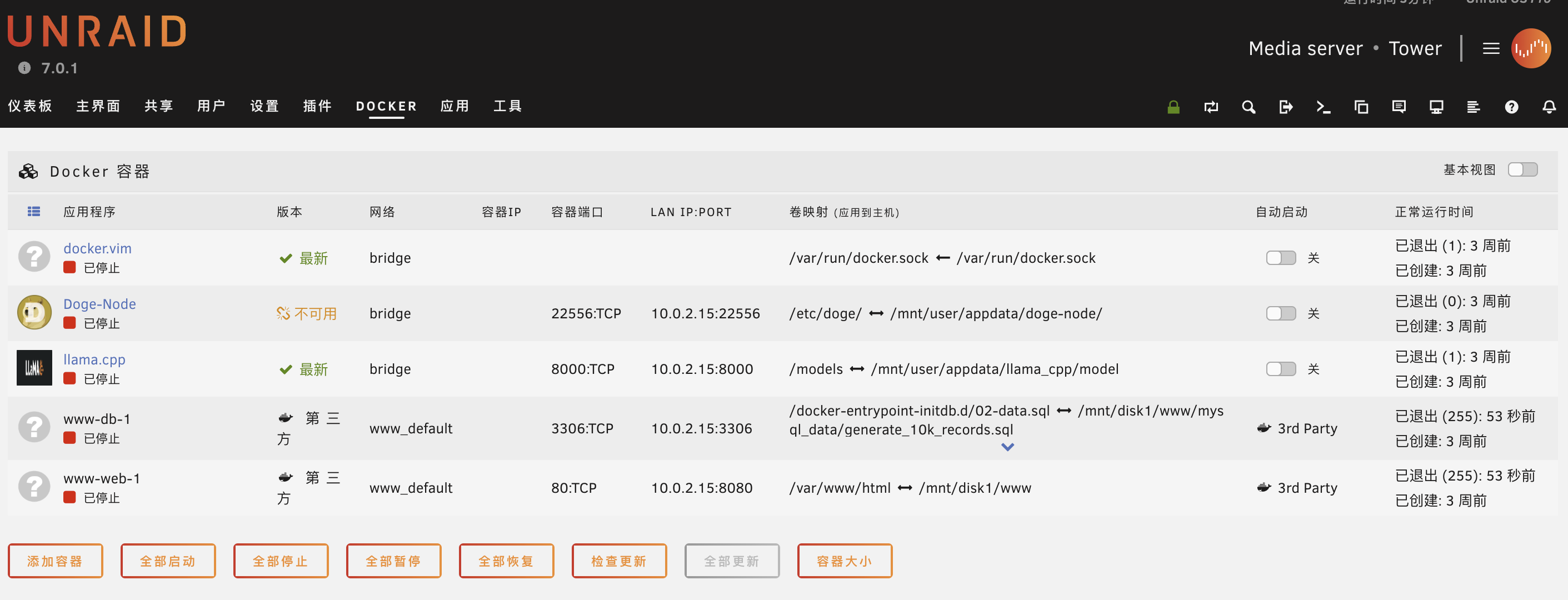Click the Doge-Node 不可用 version status
1568x600 pixels.
click(x=306, y=313)
